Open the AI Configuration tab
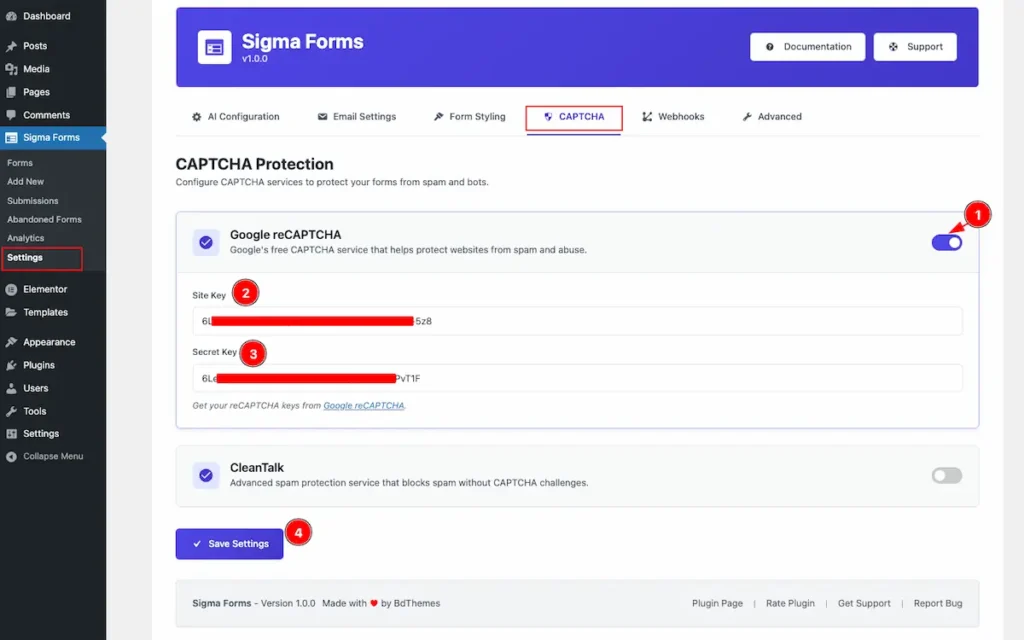The image size is (1024, 640). tap(236, 117)
